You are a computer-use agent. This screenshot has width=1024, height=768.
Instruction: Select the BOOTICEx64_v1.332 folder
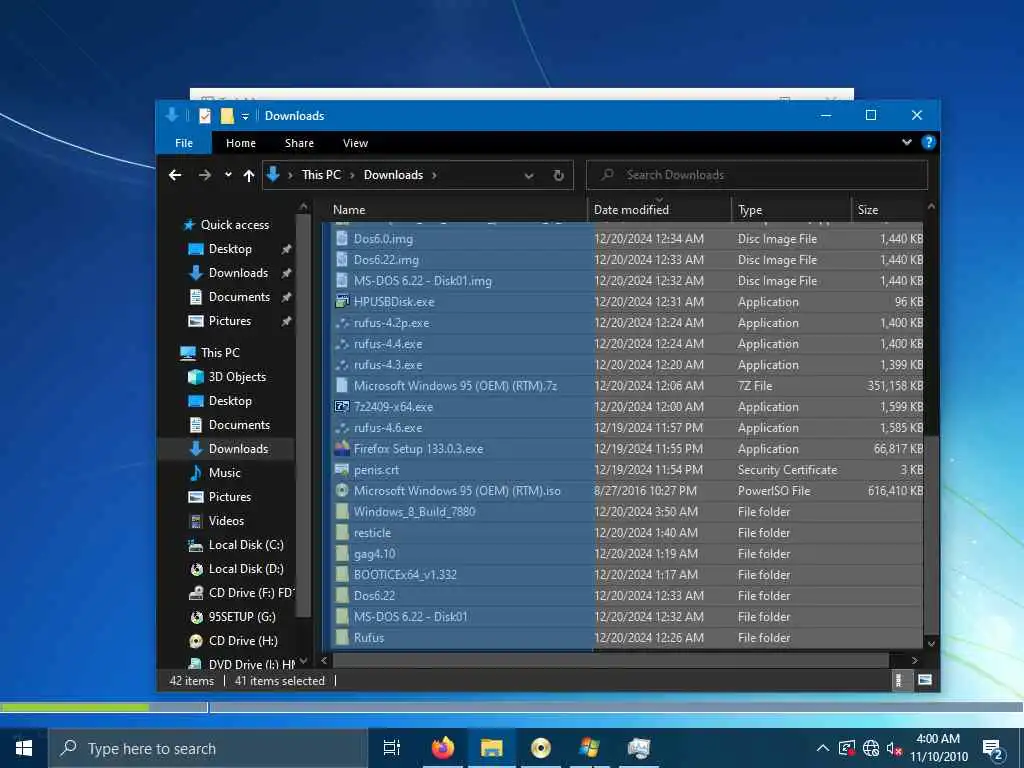[405, 575]
